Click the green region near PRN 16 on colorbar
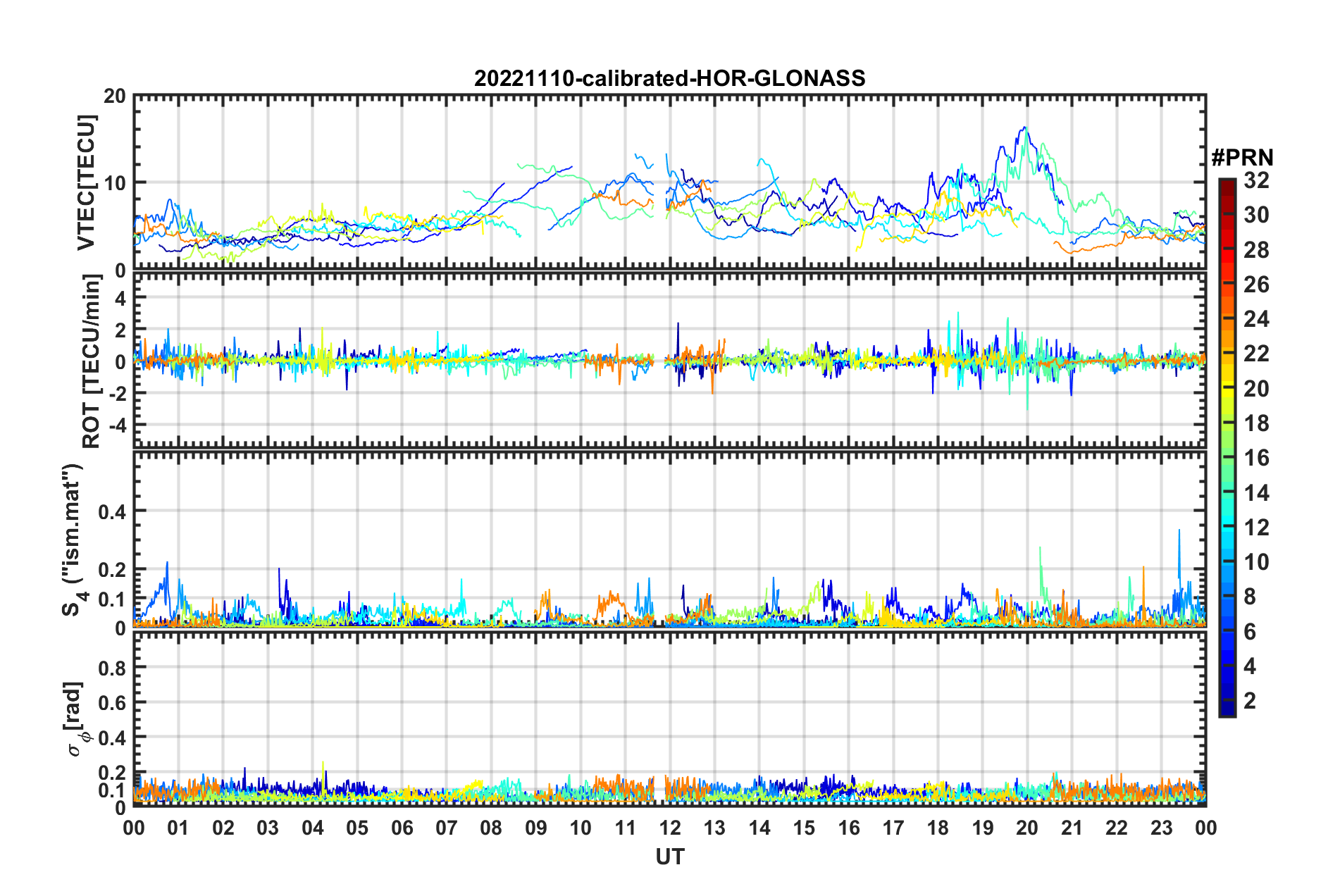 pyautogui.click(x=1227, y=458)
